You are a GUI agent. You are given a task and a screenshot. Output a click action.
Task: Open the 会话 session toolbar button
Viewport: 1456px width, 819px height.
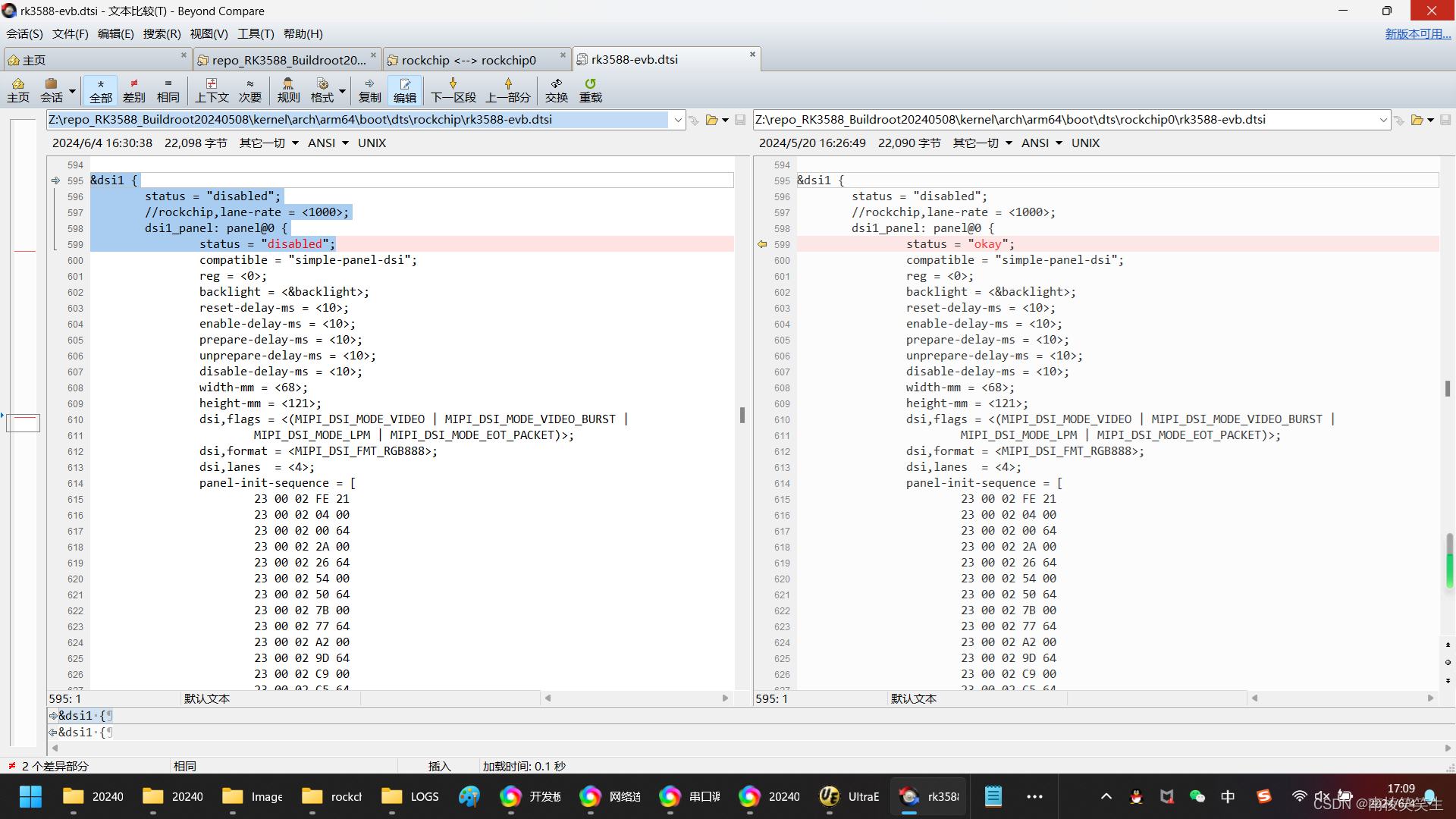(x=52, y=89)
